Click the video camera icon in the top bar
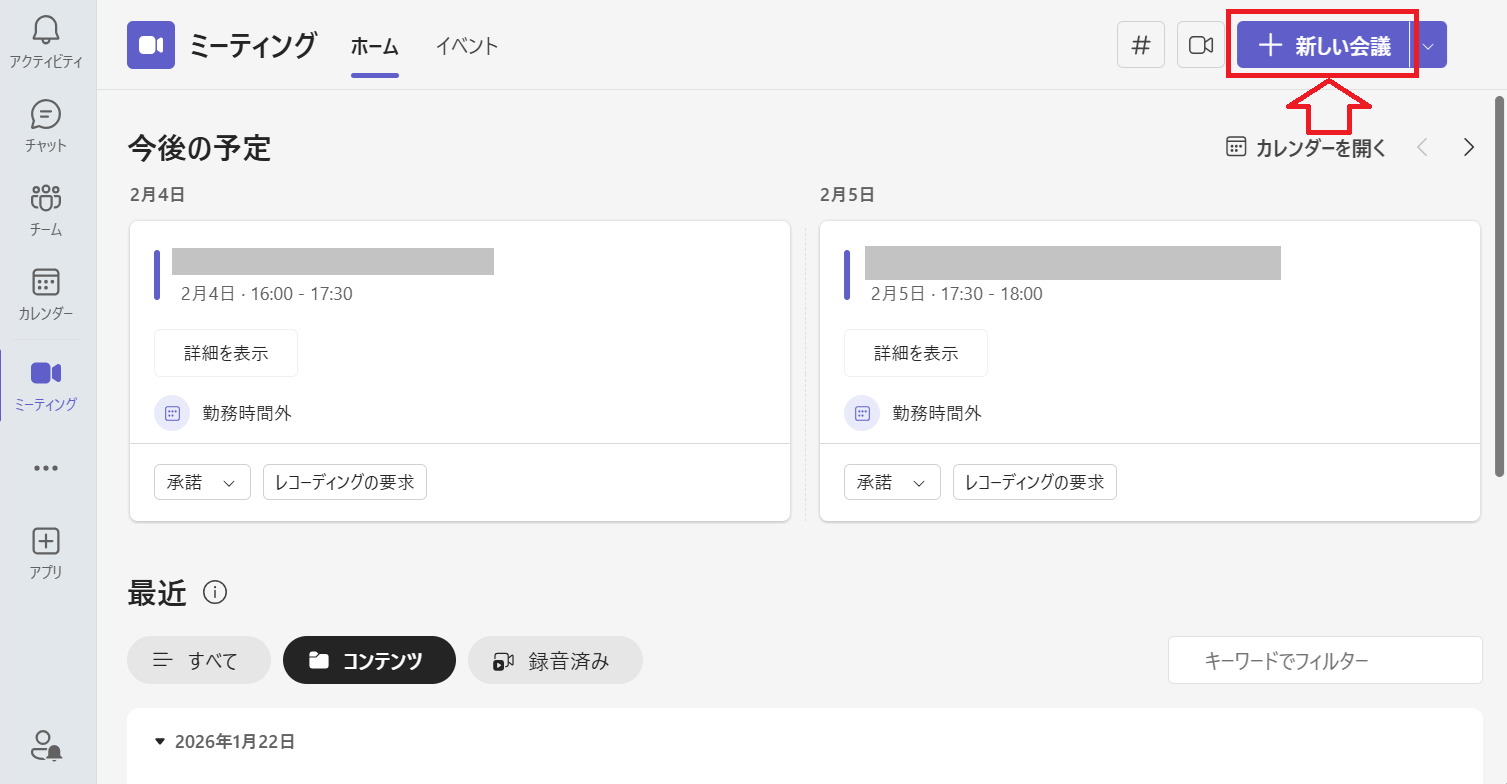This screenshot has height=784, width=1507. click(x=1201, y=44)
